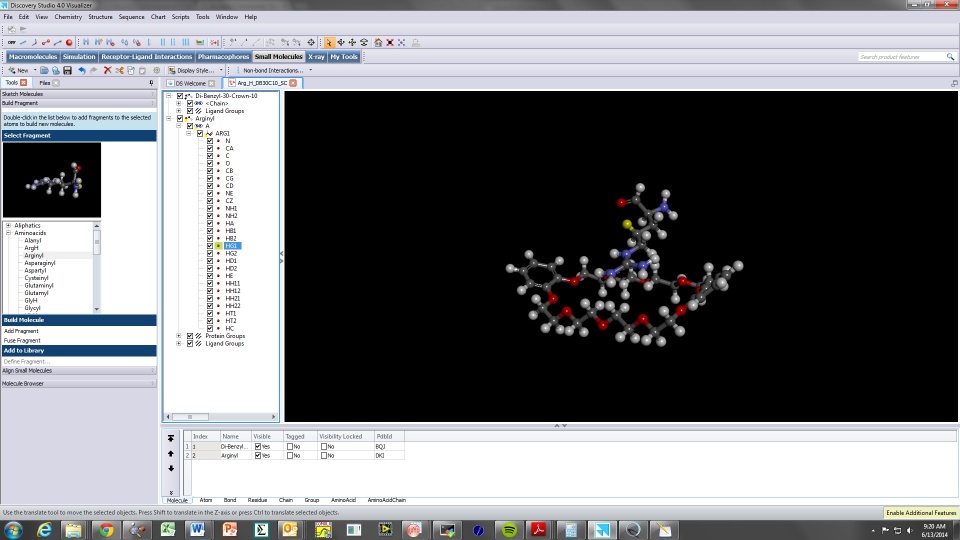Expand the Aliphatics fragment category
This screenshot has width=960, height=540.
click(9, 225)
